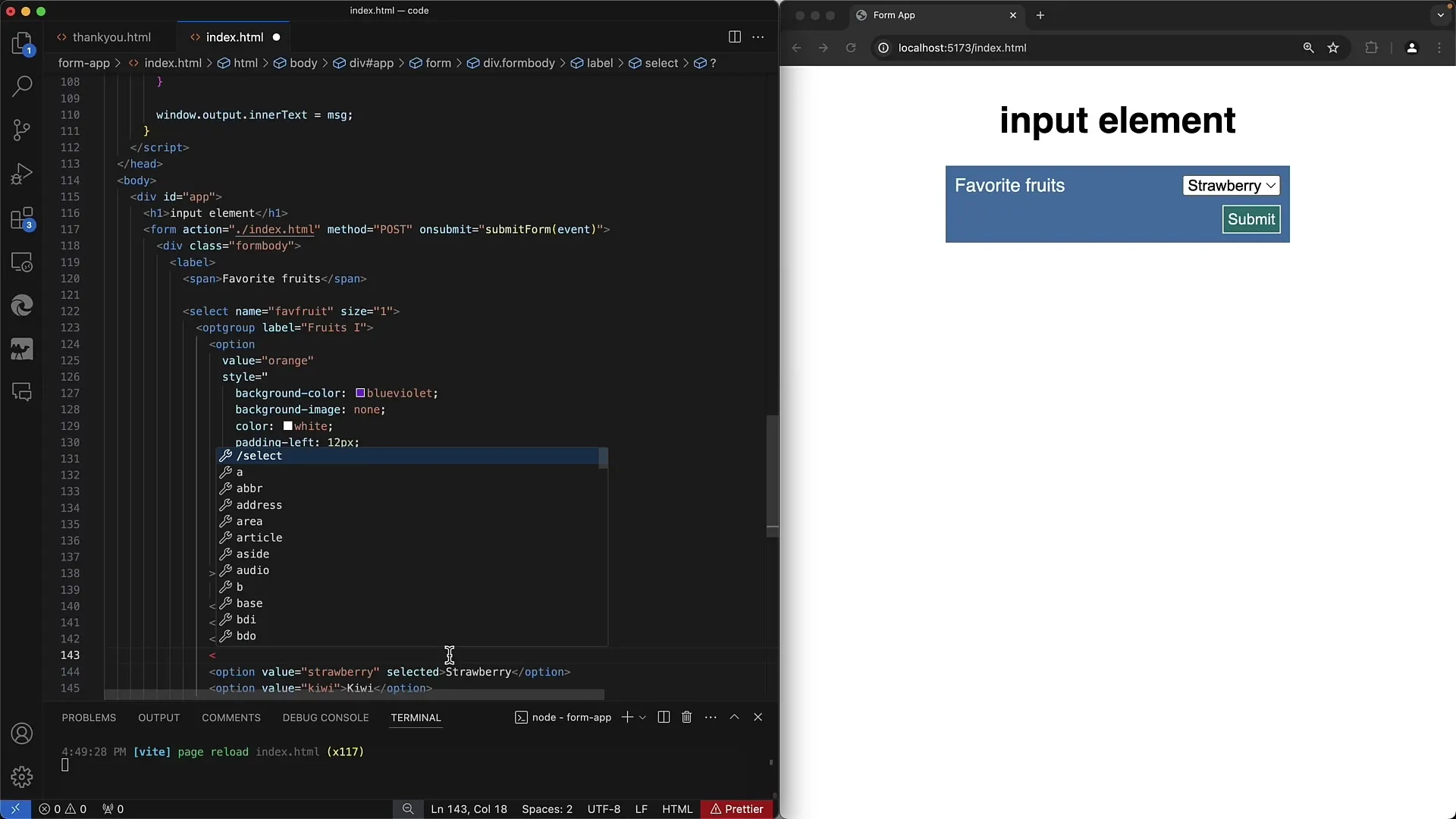Viewport: 1456px width, 819px height.
Task: Click the index.html file tab
Action: pos(234,37)
